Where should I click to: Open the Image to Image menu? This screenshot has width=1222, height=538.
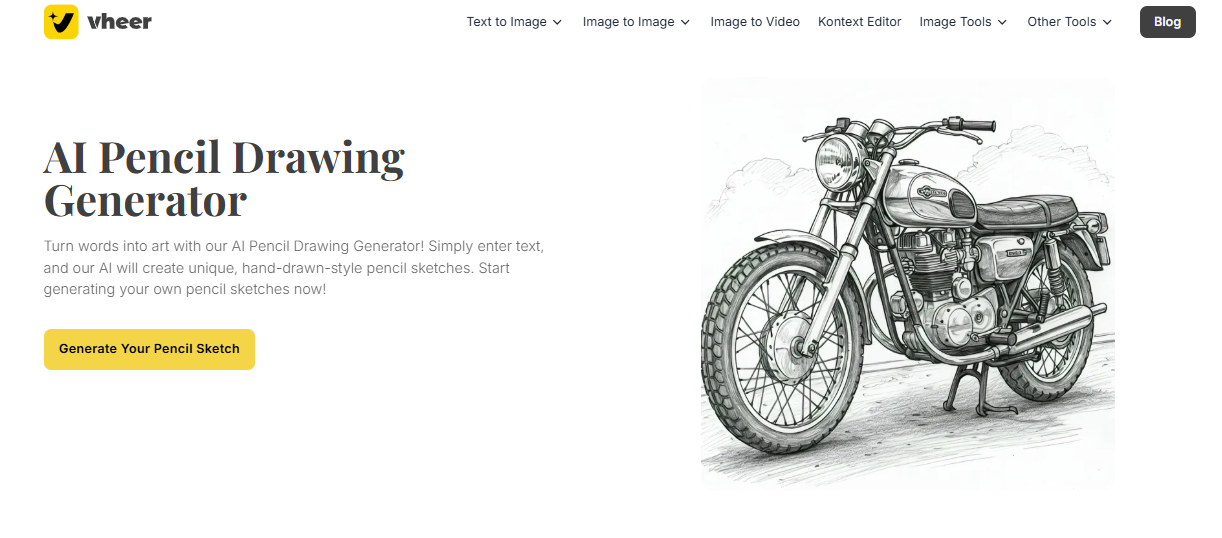(628, 21)
